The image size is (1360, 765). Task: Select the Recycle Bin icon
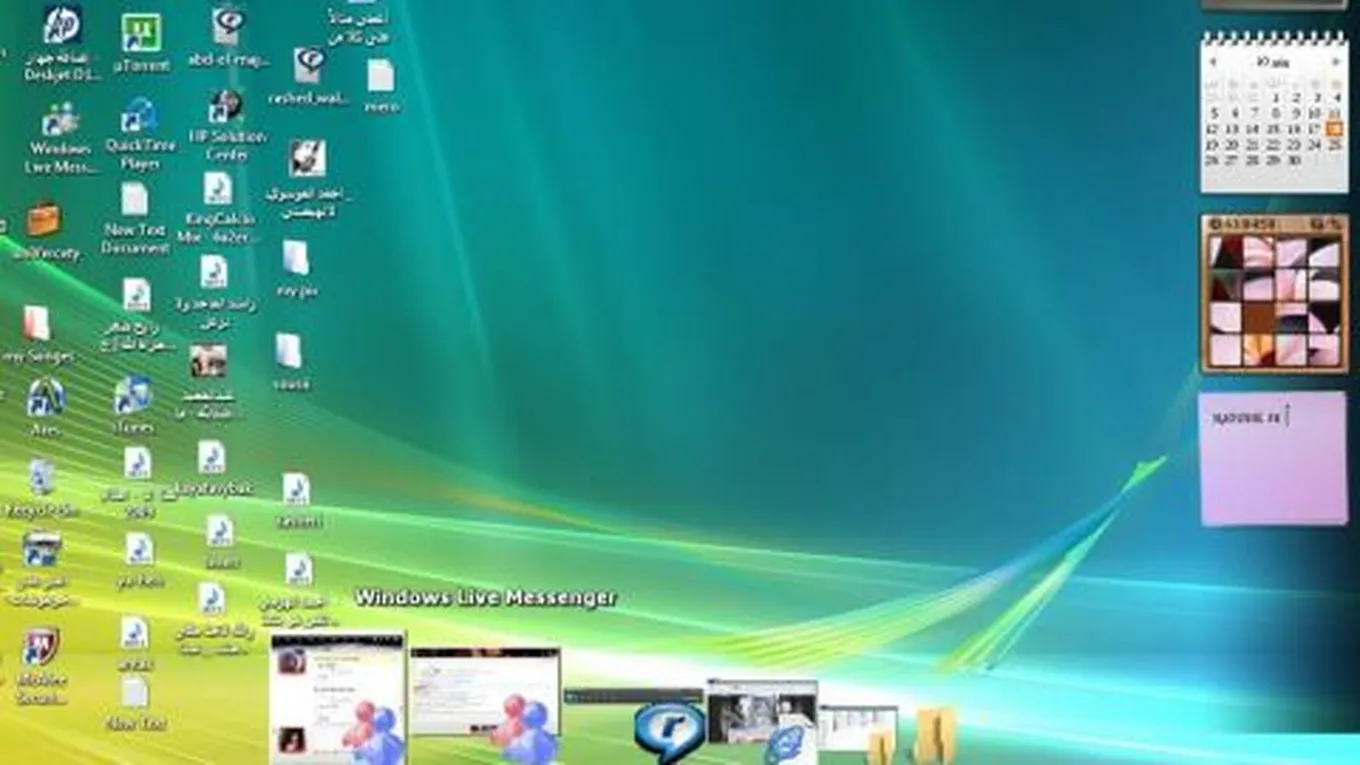(42, 479)
